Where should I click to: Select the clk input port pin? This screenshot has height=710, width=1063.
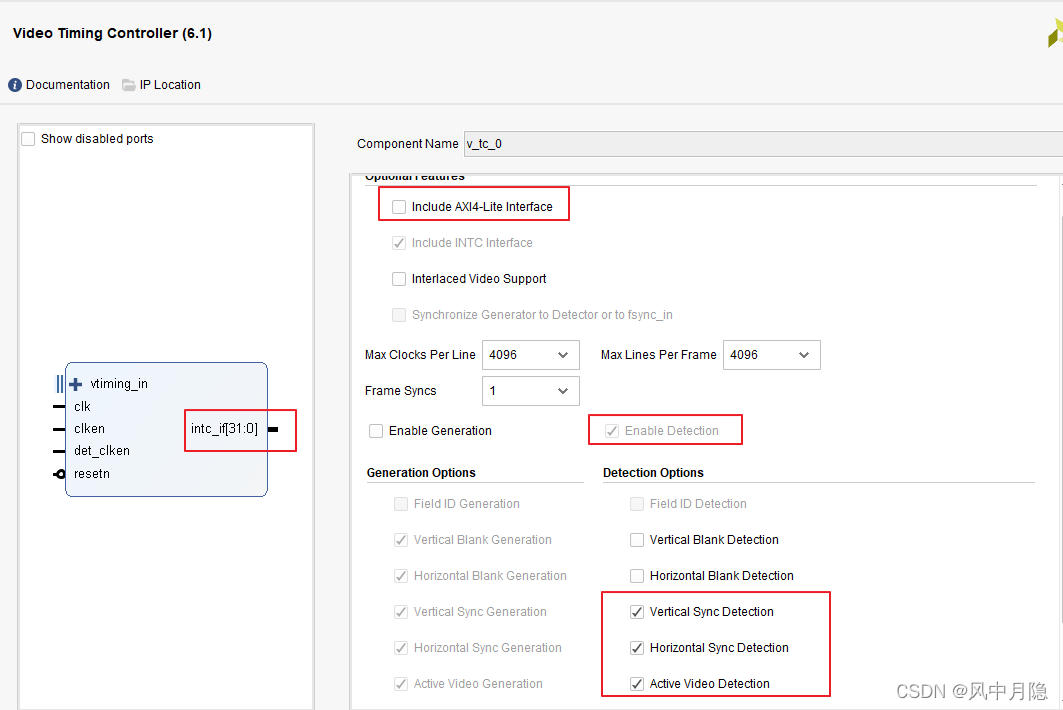pyautogui.click(x=82, y=406)
